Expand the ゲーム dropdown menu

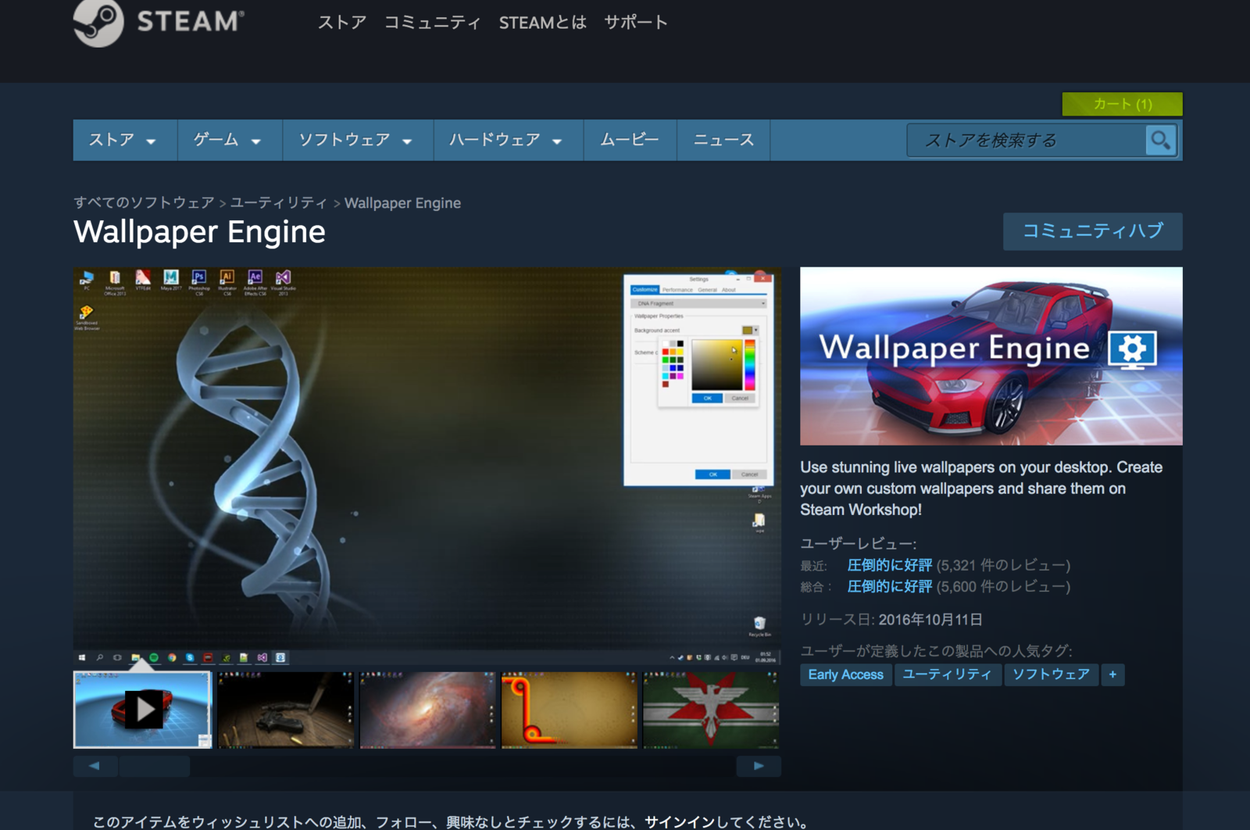click(229, 141)
